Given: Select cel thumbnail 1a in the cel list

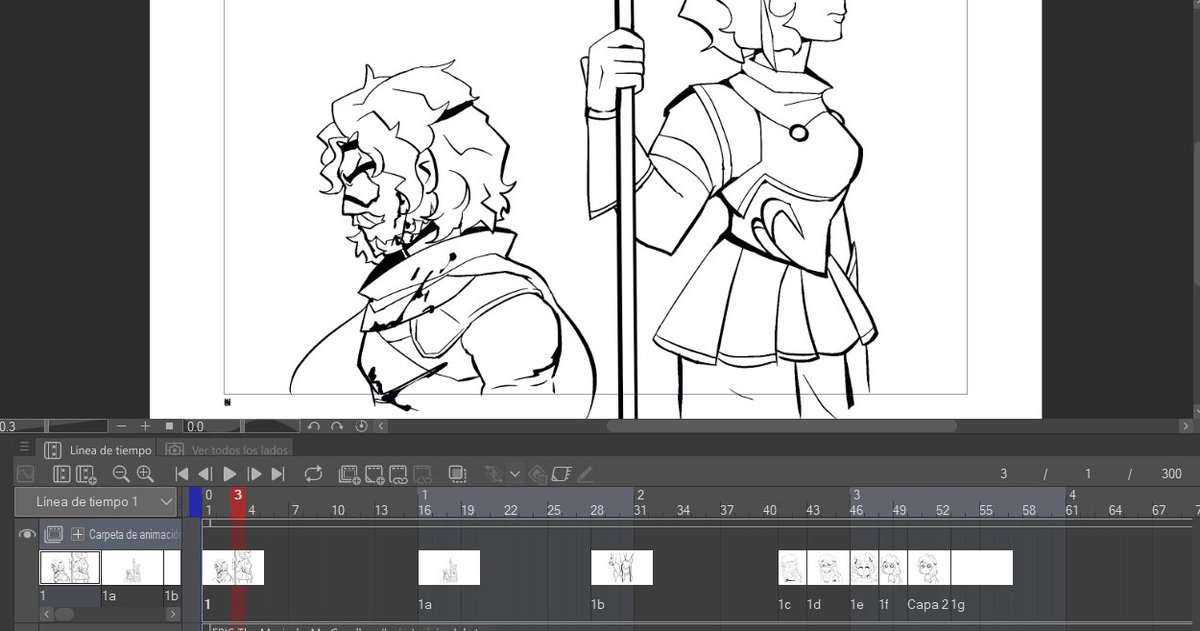Looking at the screenshot, I should point(131,568).
